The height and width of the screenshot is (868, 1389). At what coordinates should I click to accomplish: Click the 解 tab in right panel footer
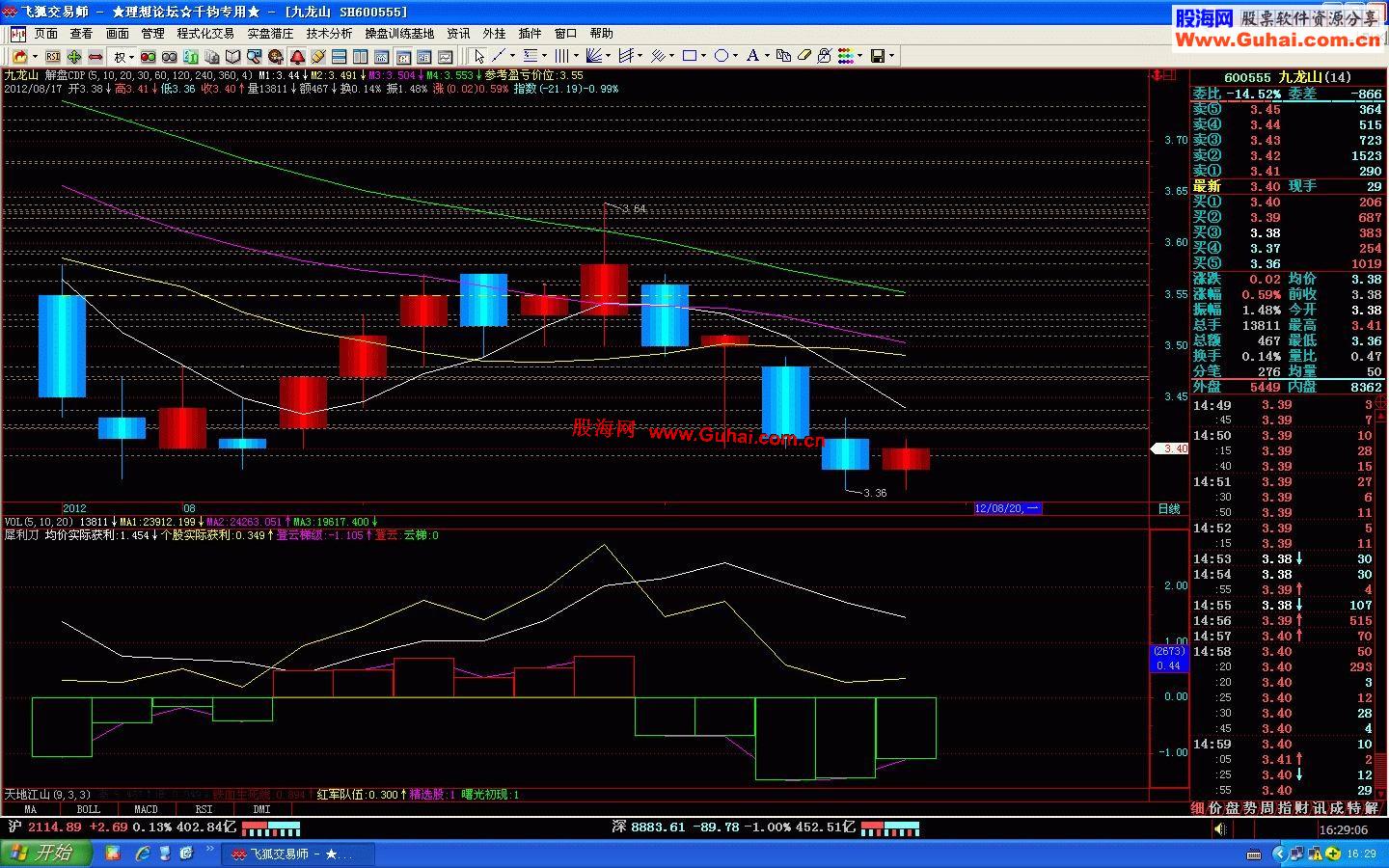[1371, 808]
